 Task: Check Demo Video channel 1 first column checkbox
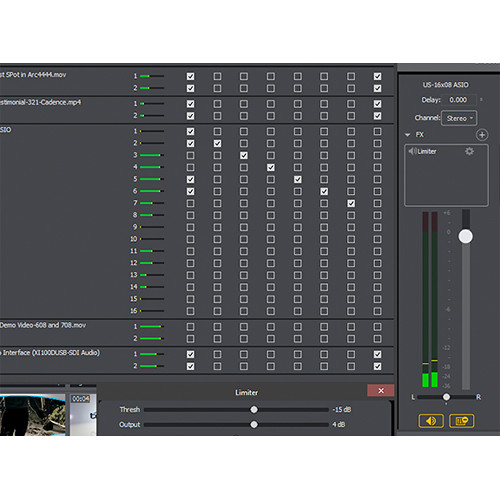(x=190, y=327)
